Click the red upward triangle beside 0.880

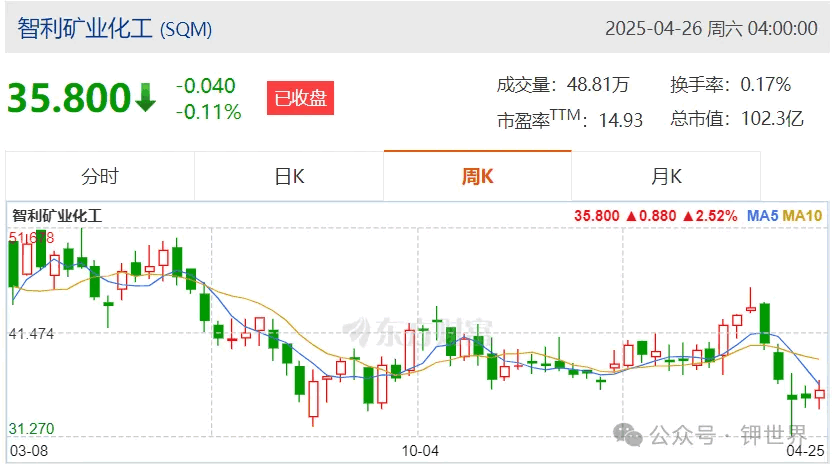click(631, 216)
